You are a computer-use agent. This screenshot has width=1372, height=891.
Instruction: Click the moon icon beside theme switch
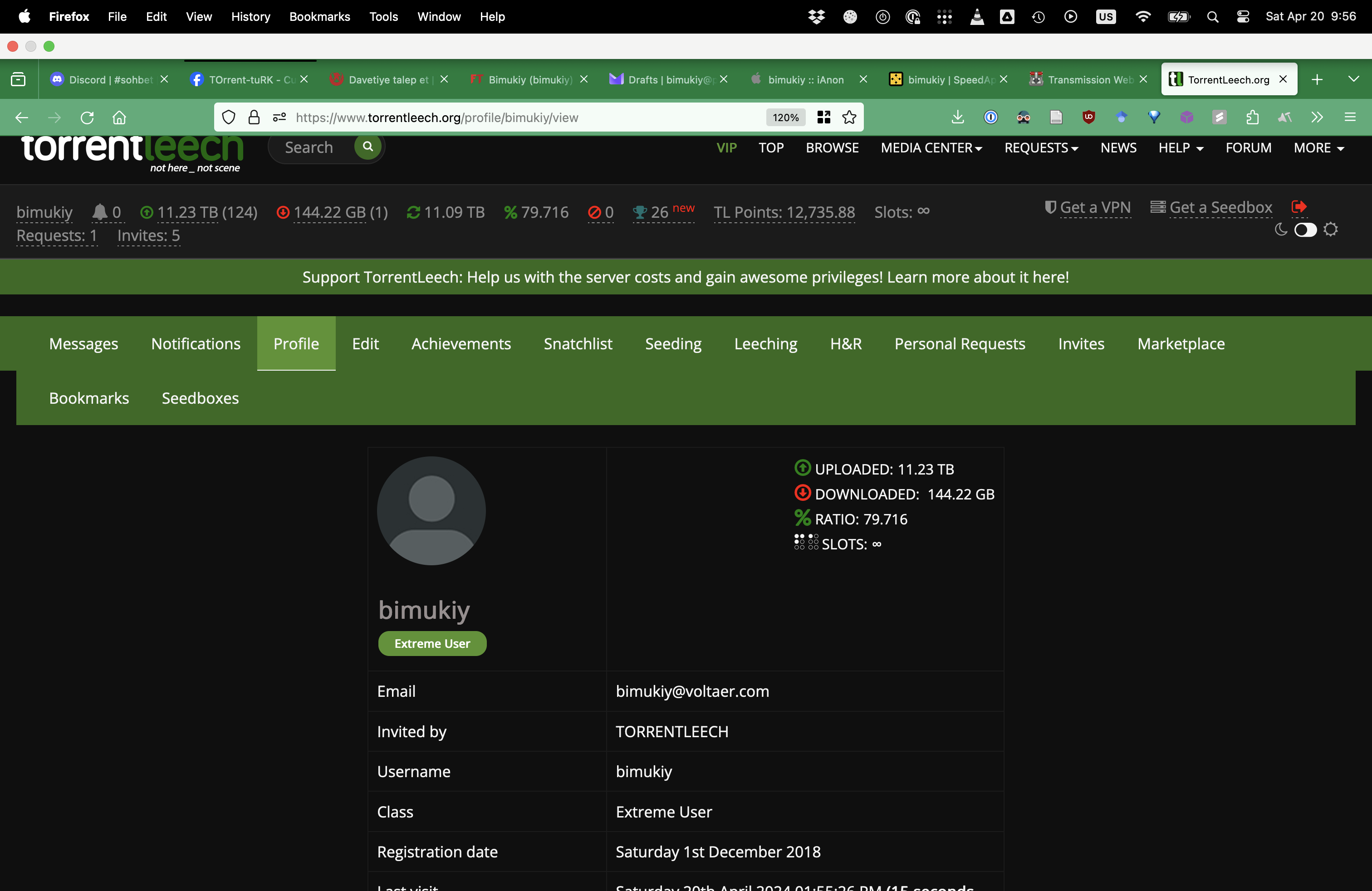1280,230
